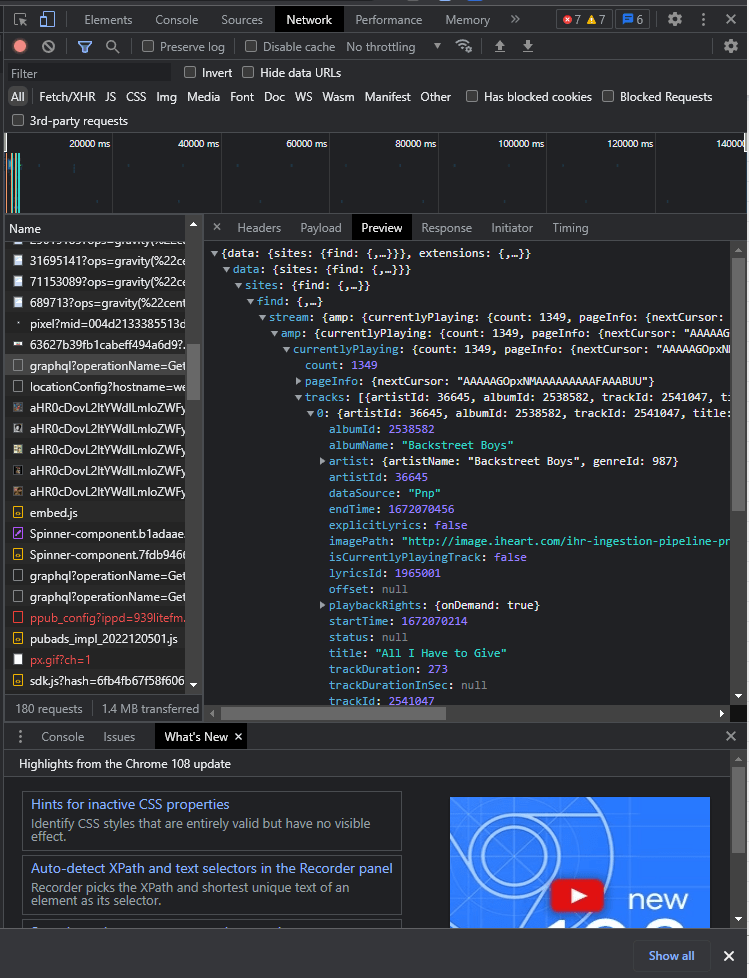Close the What's New tab
Image resolution: width=749 pixels, height=978 pixels.
click(238, 737)
